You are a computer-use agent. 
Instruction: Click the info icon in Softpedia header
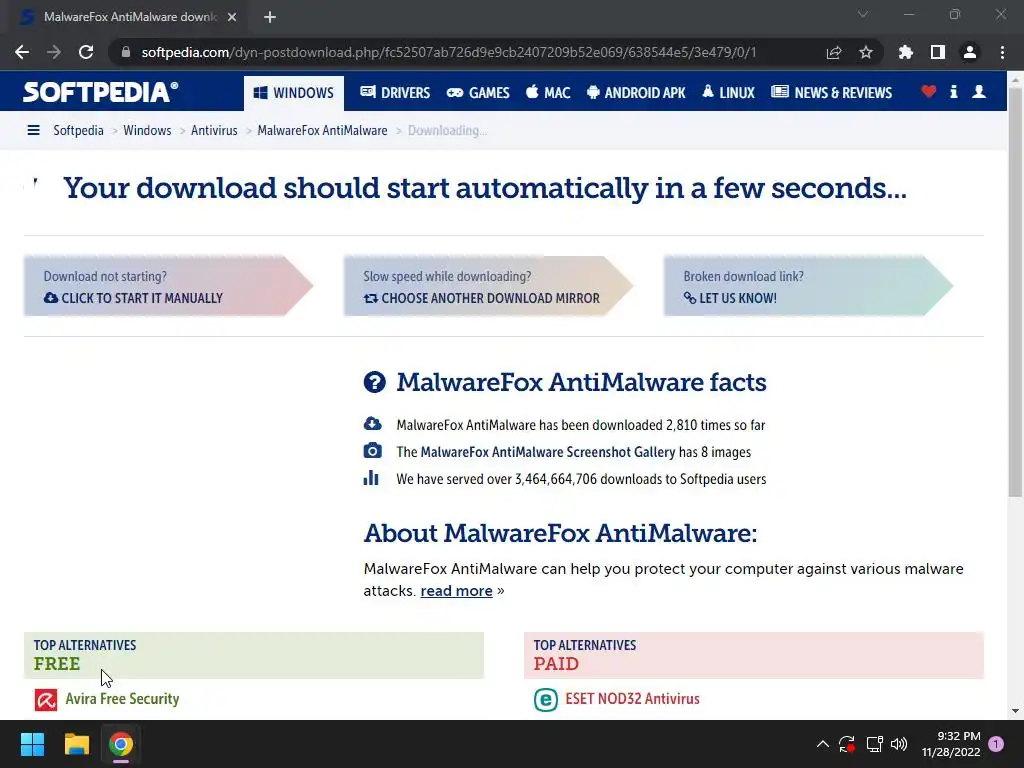point(953,91)
